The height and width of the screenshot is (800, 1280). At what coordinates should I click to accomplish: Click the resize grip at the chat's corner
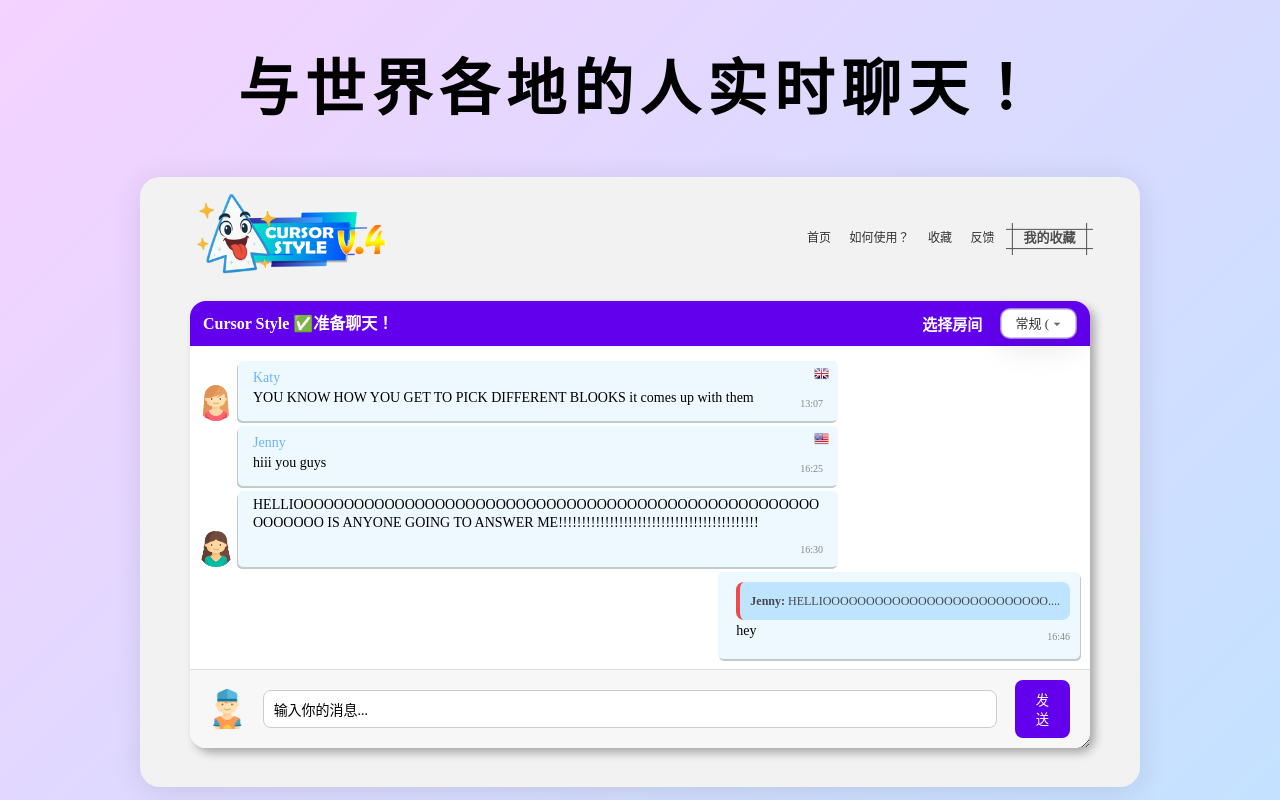click(1086, 742)
